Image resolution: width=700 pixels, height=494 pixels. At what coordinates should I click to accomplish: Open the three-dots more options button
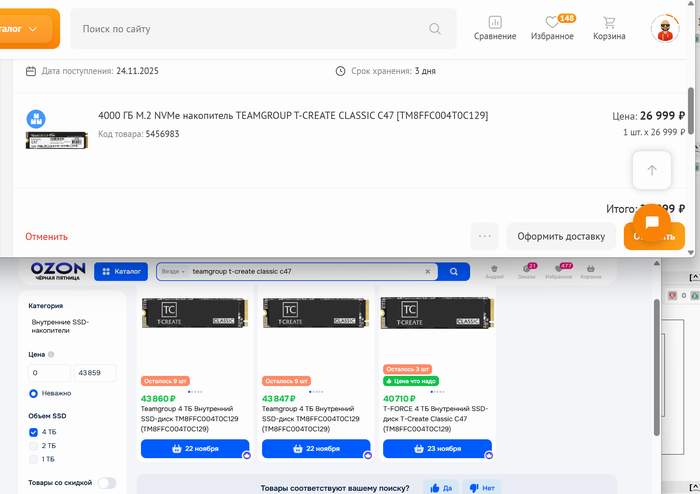[484, 236]
